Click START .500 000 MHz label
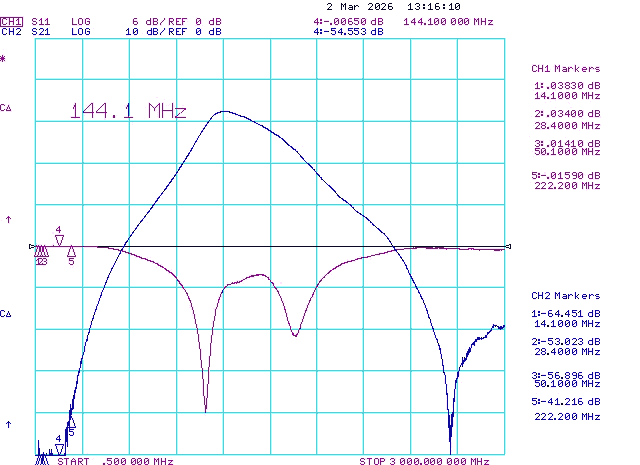The height and width of the screenshot is (465, 640). [115, 461]
